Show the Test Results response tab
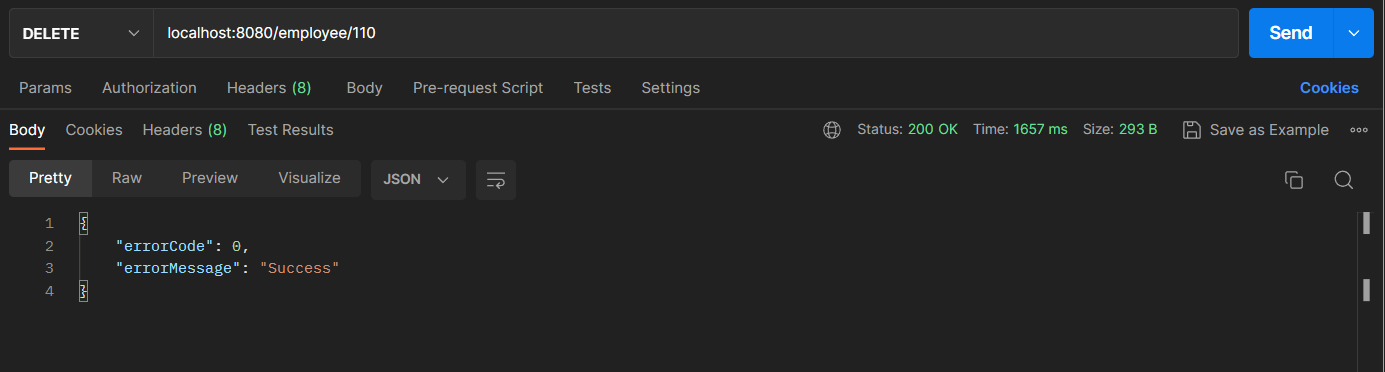 coord(291,130)
